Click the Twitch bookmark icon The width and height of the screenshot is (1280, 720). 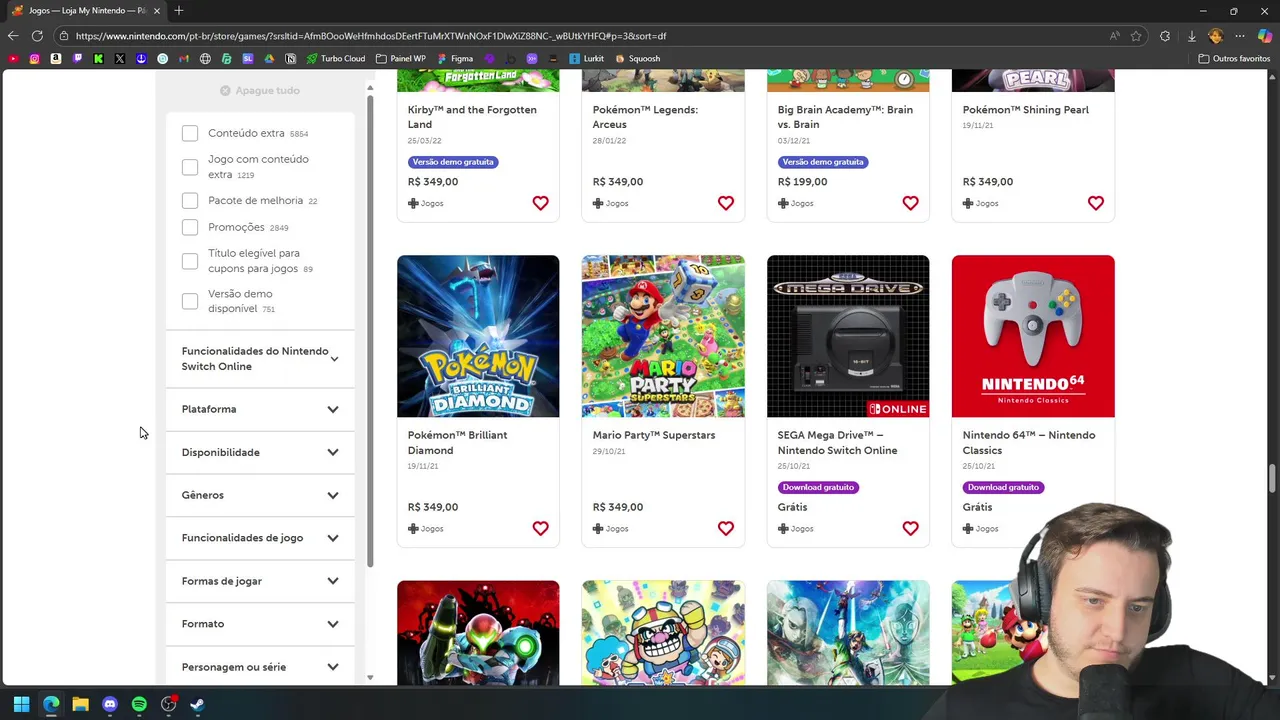point(77,59)
